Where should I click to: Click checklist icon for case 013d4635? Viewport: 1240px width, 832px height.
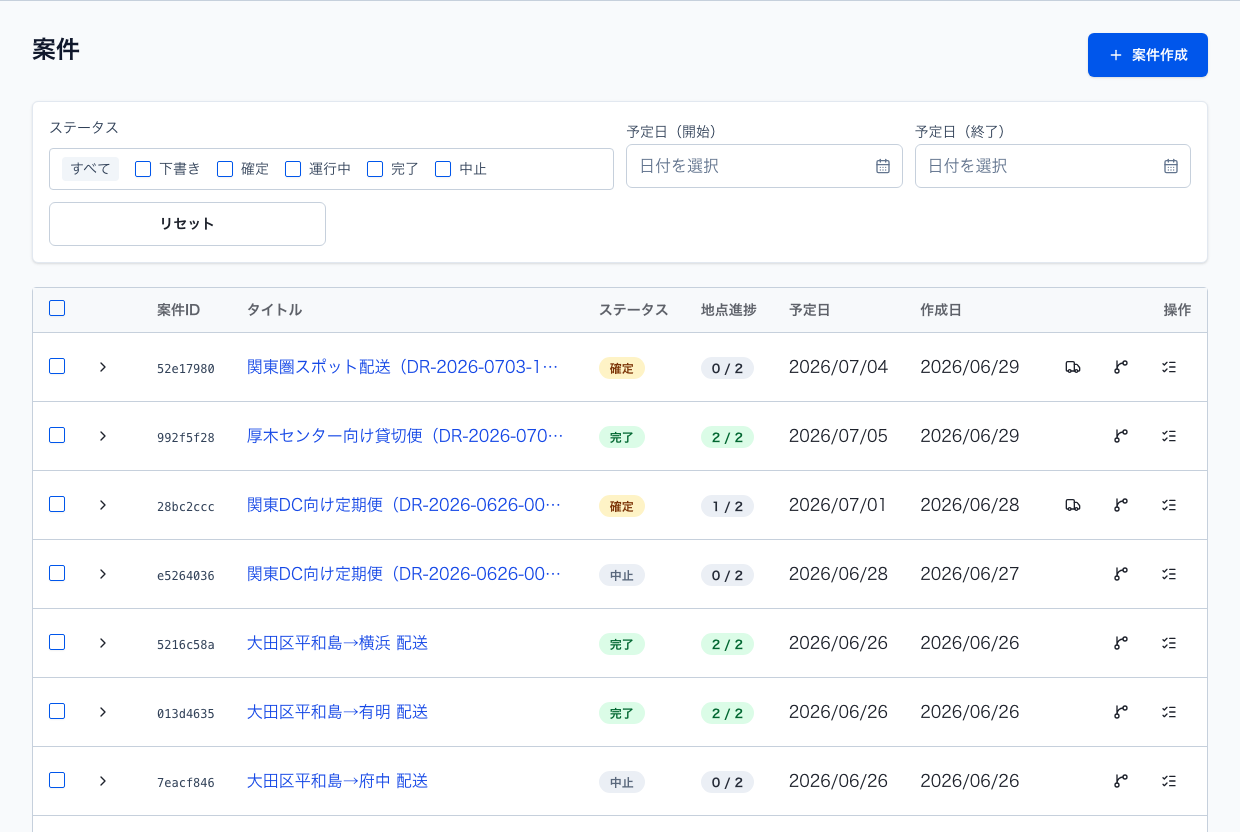click(1169, 712)
